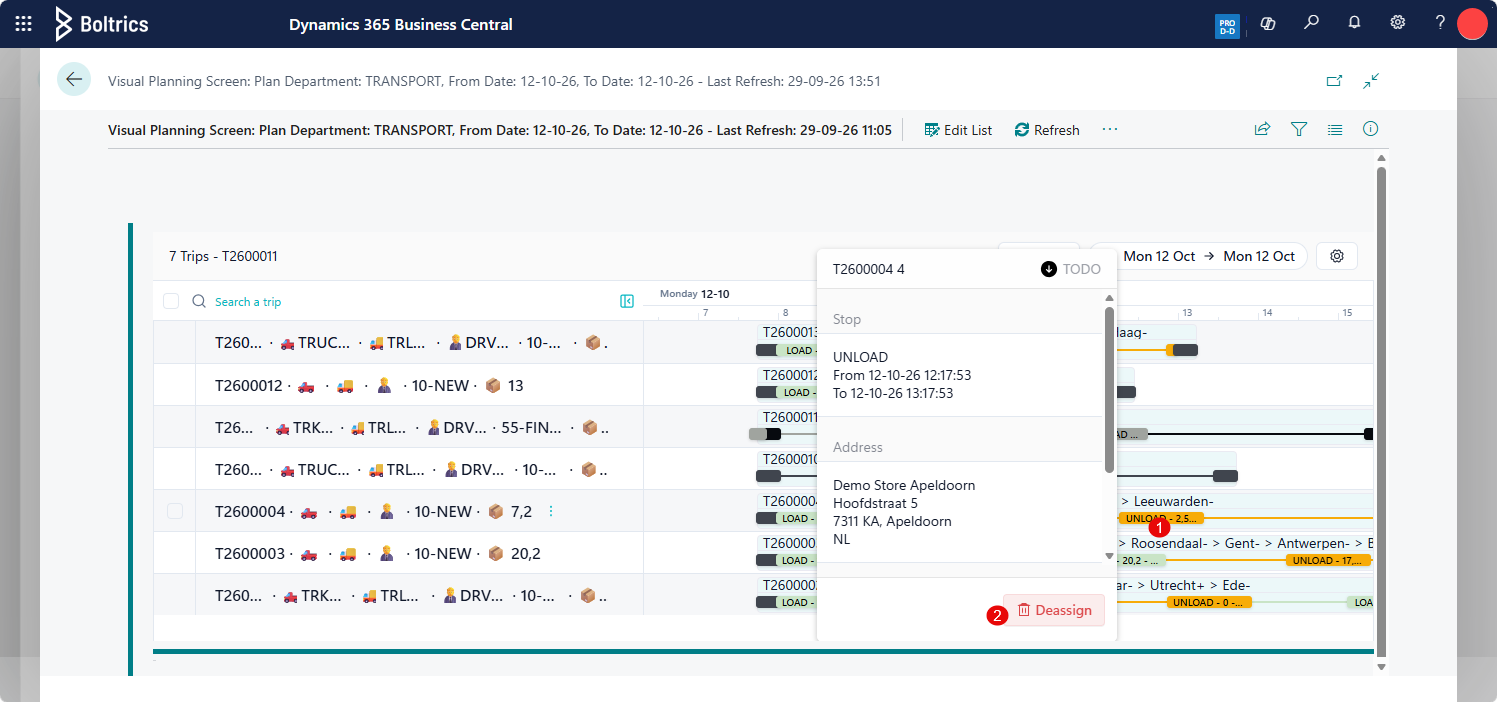Click the Dynamics 365 Business Central title
This screenshot has height=702, width=1497.
pyautogui.click(x=401, y=24)
